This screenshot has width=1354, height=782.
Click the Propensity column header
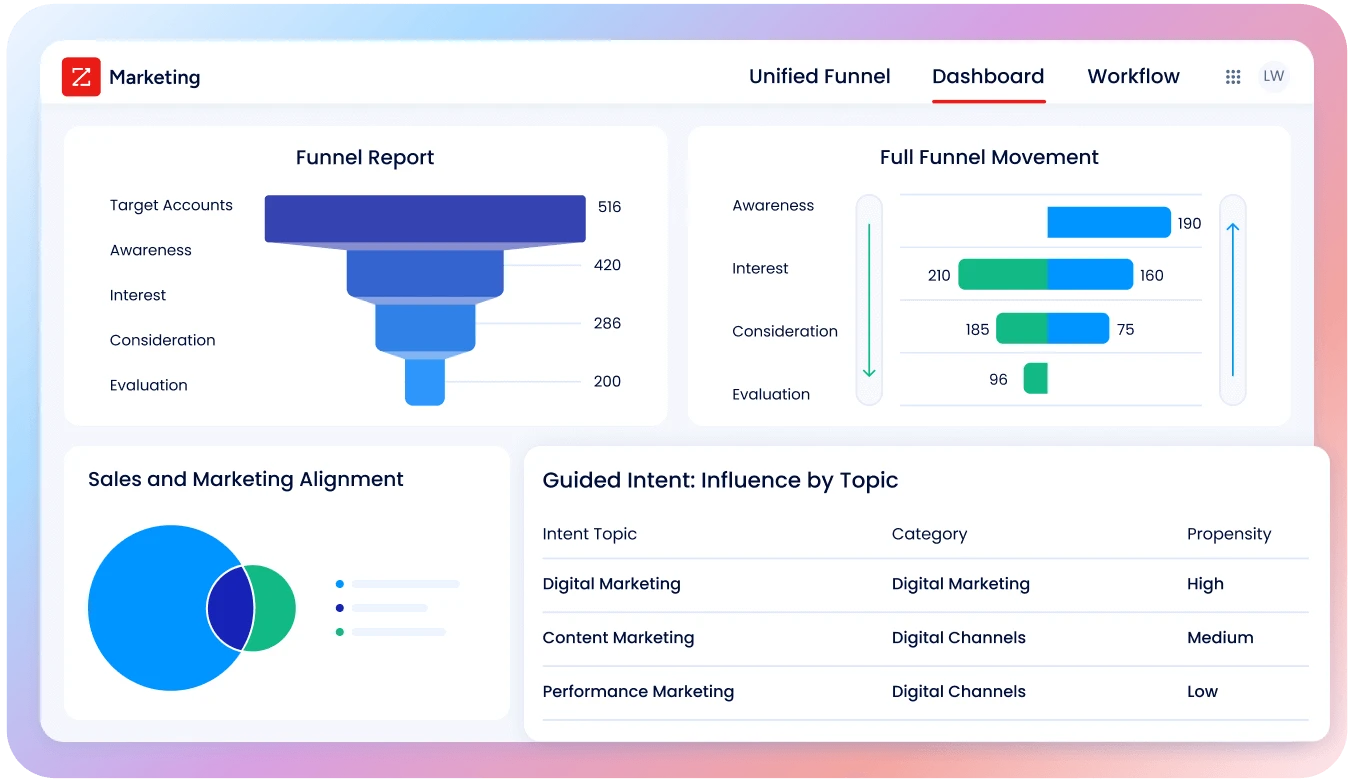point(1229,534)
